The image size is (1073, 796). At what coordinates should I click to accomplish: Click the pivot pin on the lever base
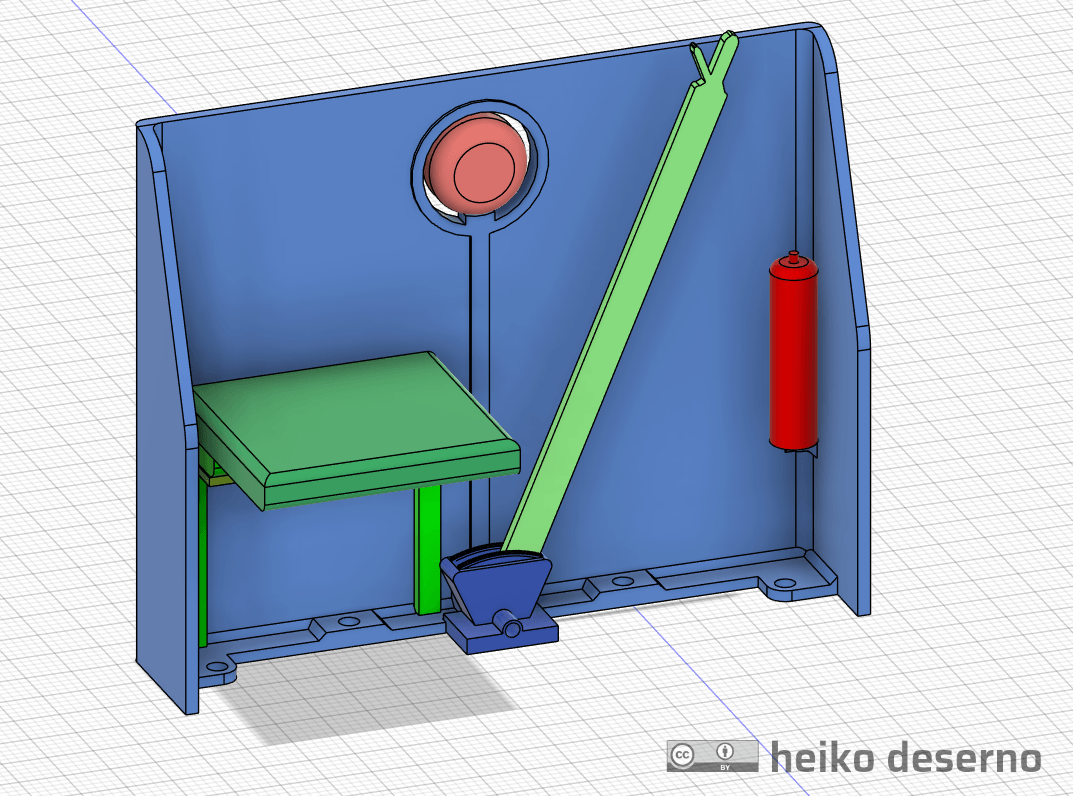(x=511, y=629)
